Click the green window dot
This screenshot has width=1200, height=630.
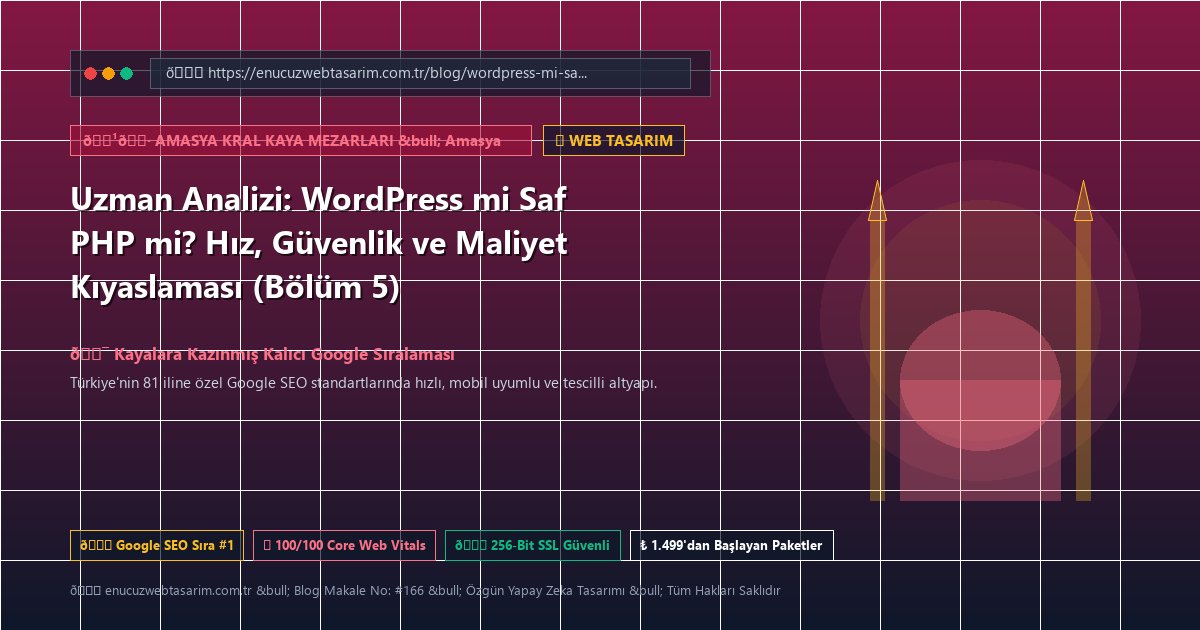tap(126, 73)
